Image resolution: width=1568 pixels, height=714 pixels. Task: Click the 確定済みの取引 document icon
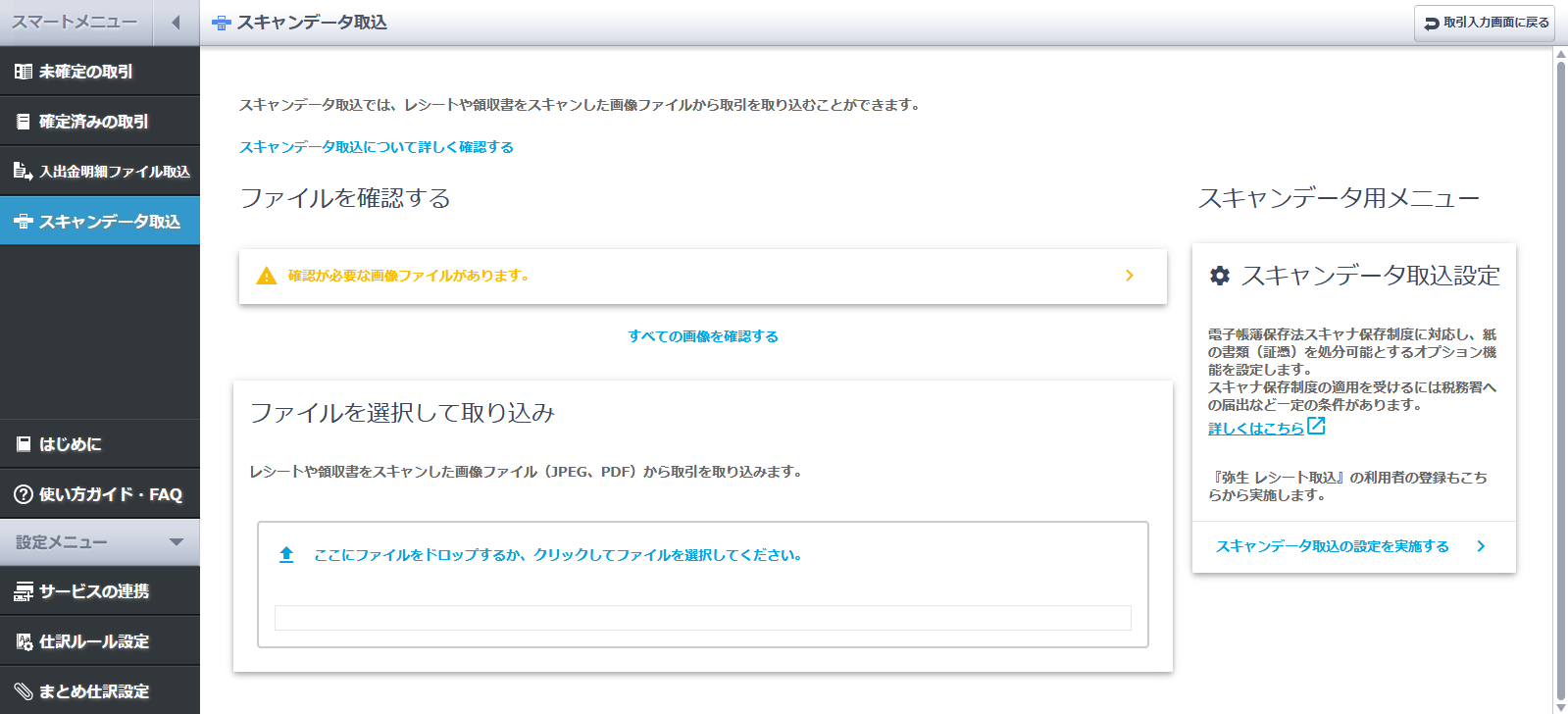tap(24, 122)
